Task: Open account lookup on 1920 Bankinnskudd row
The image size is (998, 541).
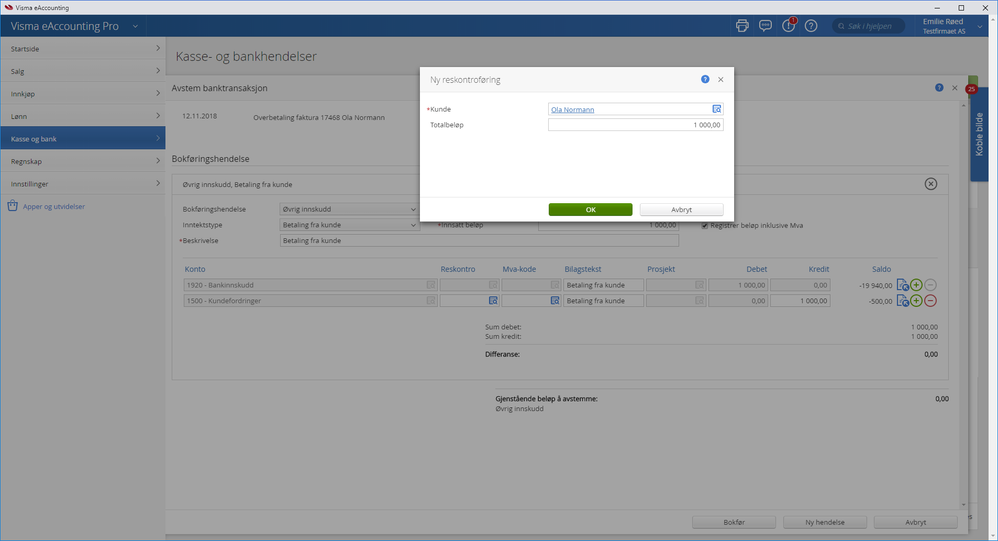Action: 431,285
